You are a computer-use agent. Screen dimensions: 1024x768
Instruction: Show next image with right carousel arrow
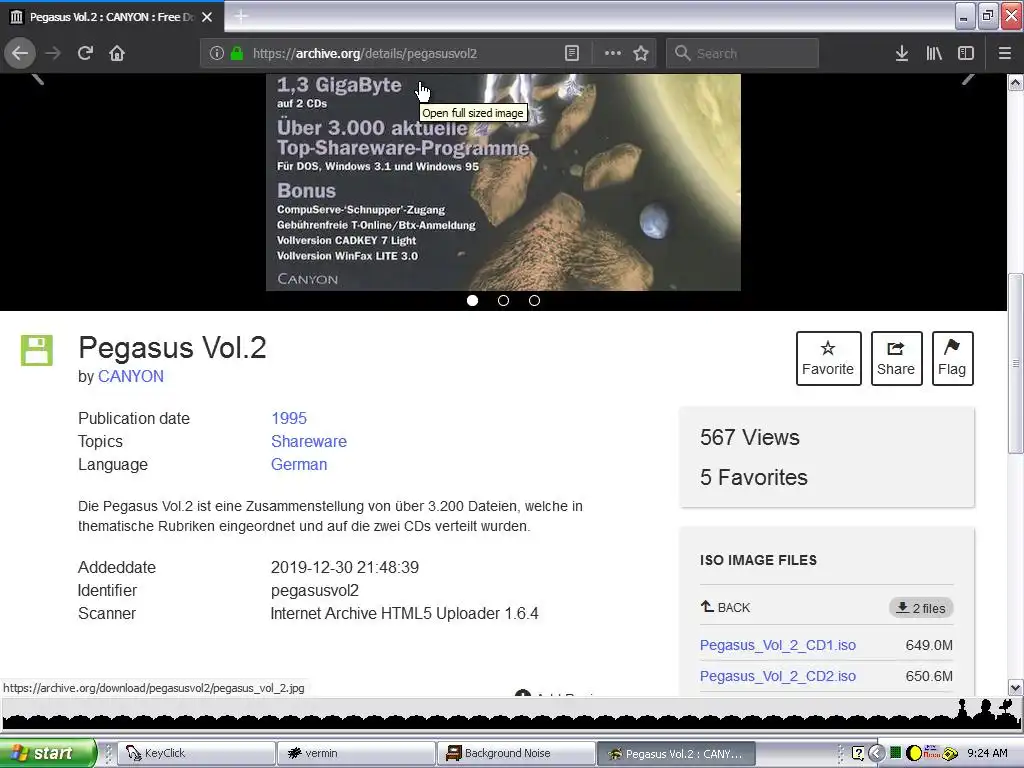pyautogui.click(x=968, y=78)
